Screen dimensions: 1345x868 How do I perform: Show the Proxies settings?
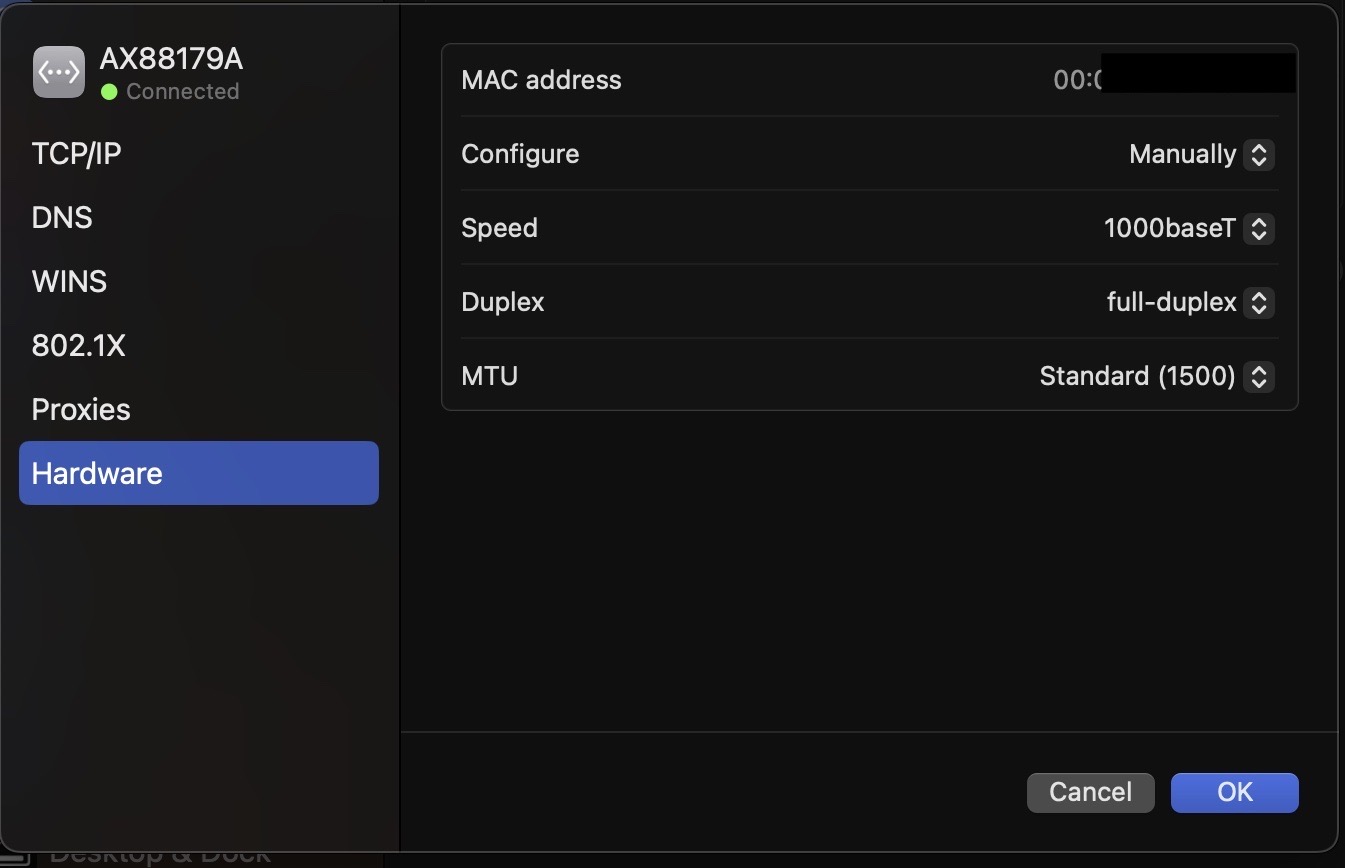[81, 410]
